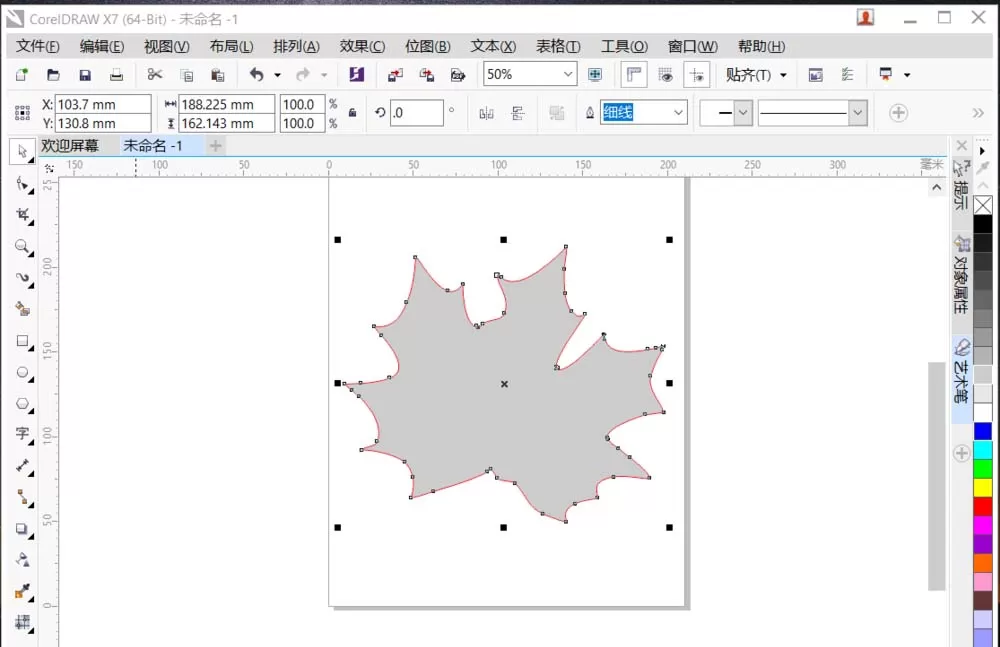The height and width of the screenshot is (647, 1000).
Task: Add new document tab with plus
Action: tap(216, 146)
